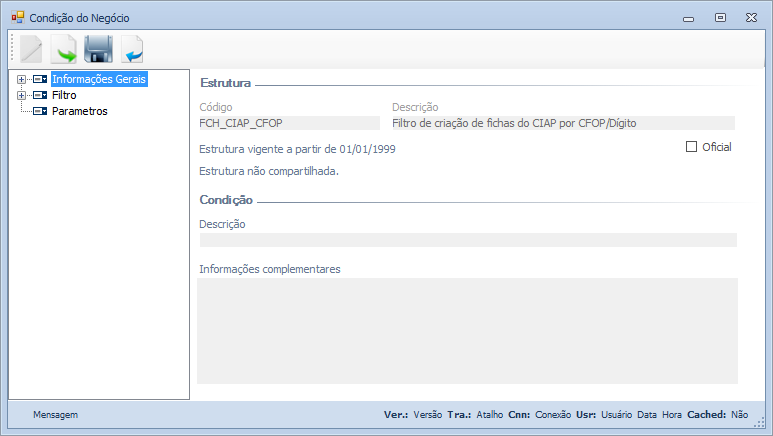Select Parametros in the tree
The height and width of the screenshot is (436, 773).
[x=79, y=111]
